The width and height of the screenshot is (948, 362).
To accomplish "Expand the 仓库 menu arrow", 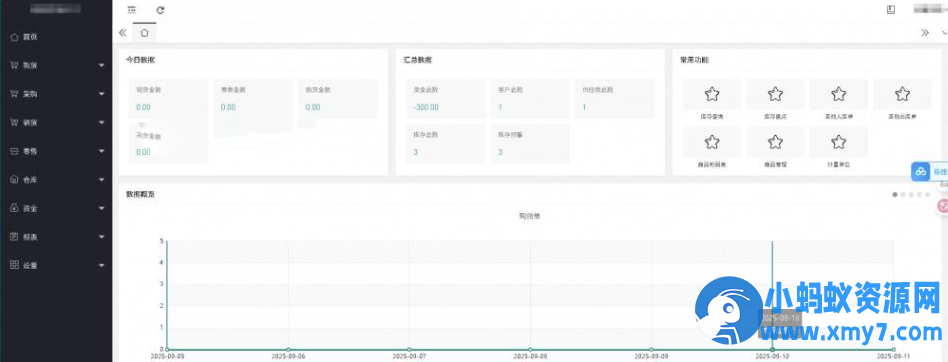I will click(x=102, y=179).
